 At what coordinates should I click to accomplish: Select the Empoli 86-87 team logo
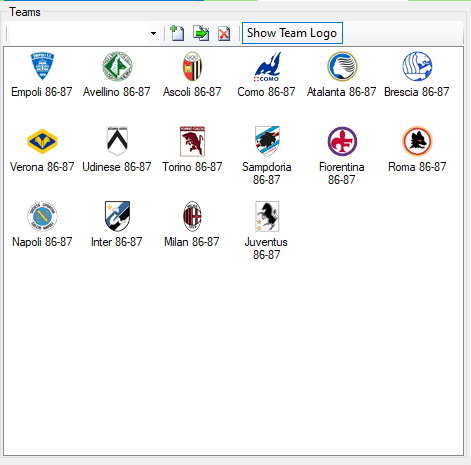(x=42, y=66)
